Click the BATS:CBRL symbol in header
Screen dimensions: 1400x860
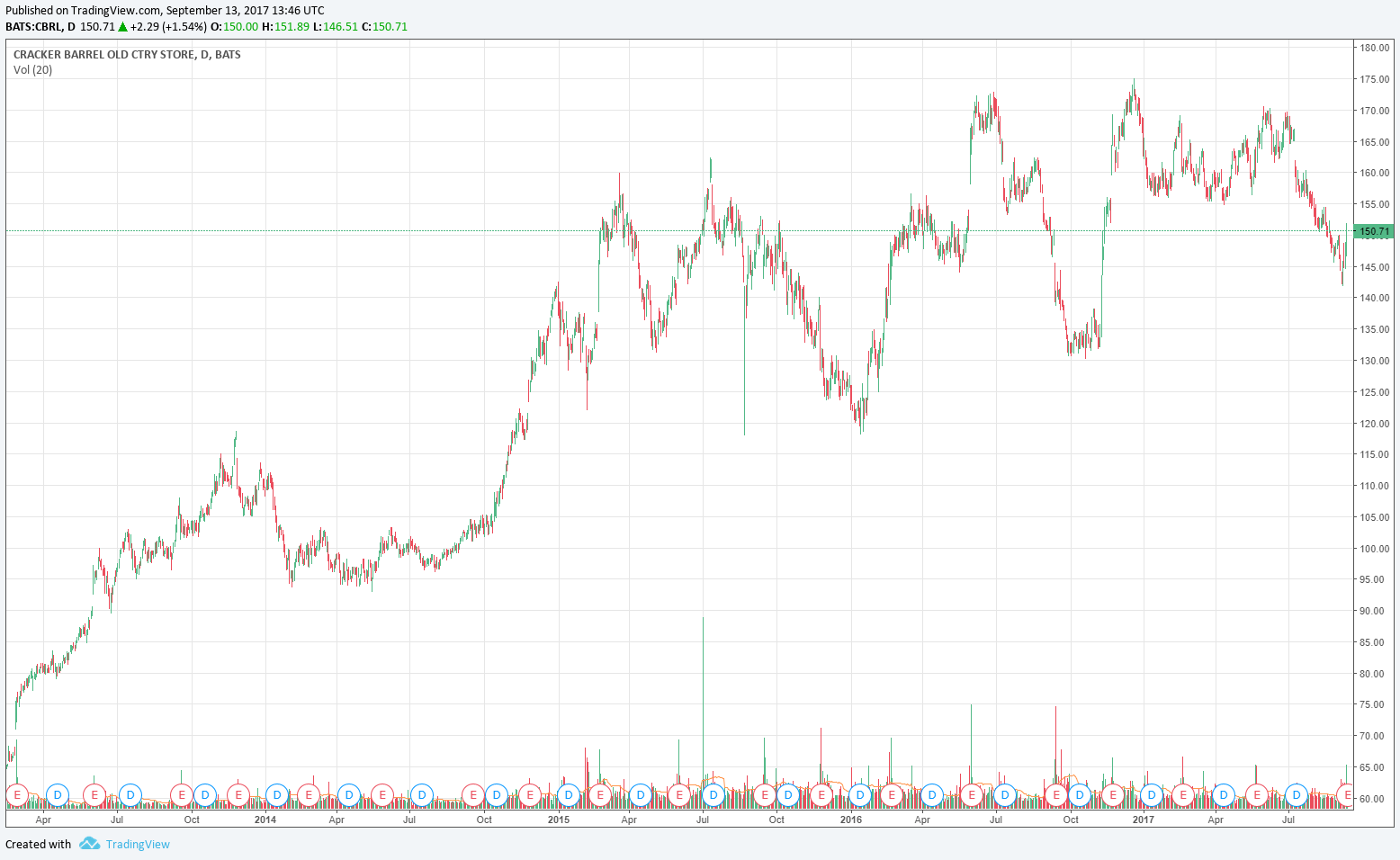pyautogui.click(x=34, y=27)
